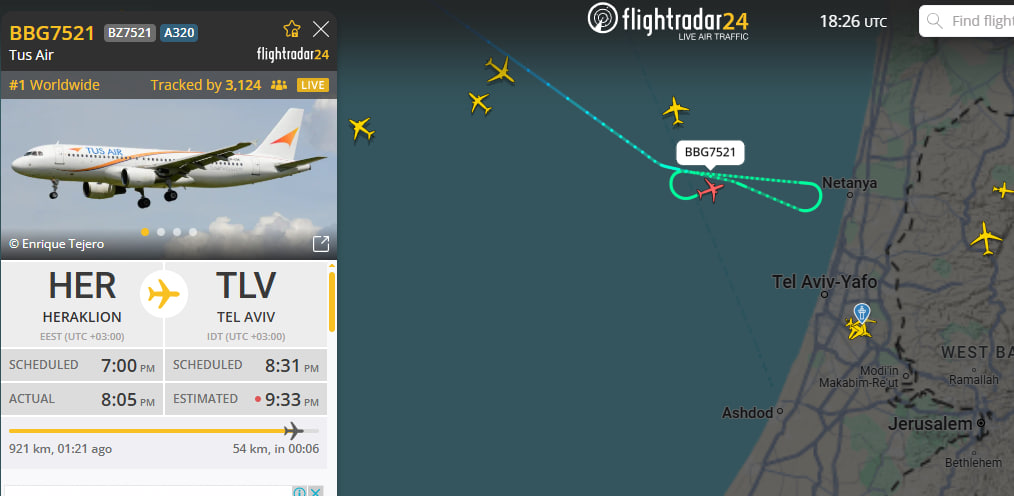Click the search magnifier icon
The height and width of the screenshot is (496, 1014).
click(x=934, y=21)
